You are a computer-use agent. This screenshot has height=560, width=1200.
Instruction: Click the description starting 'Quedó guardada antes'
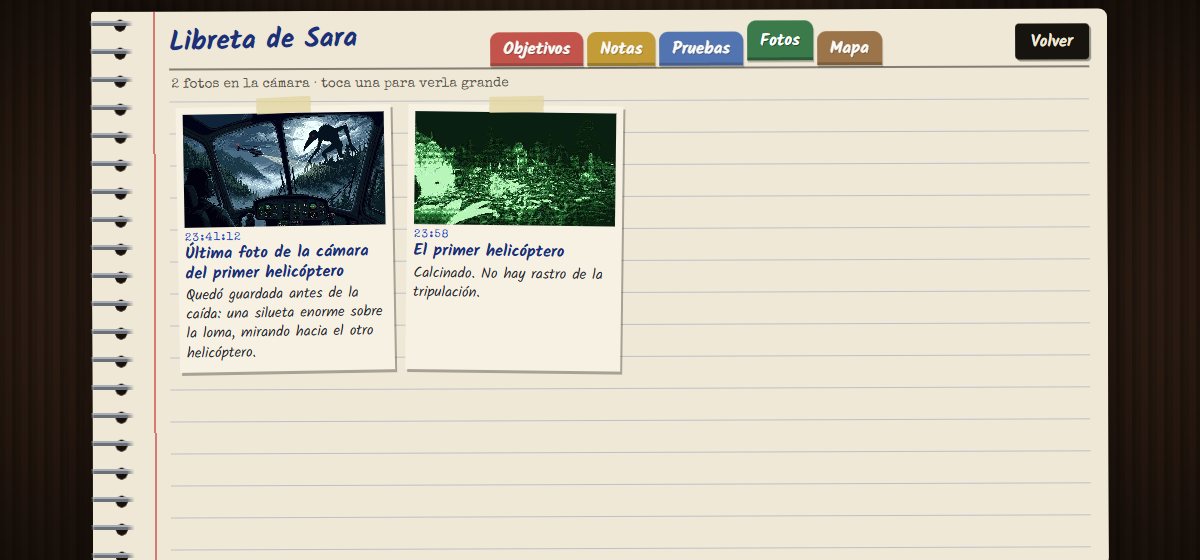click(x=285, y=323)
